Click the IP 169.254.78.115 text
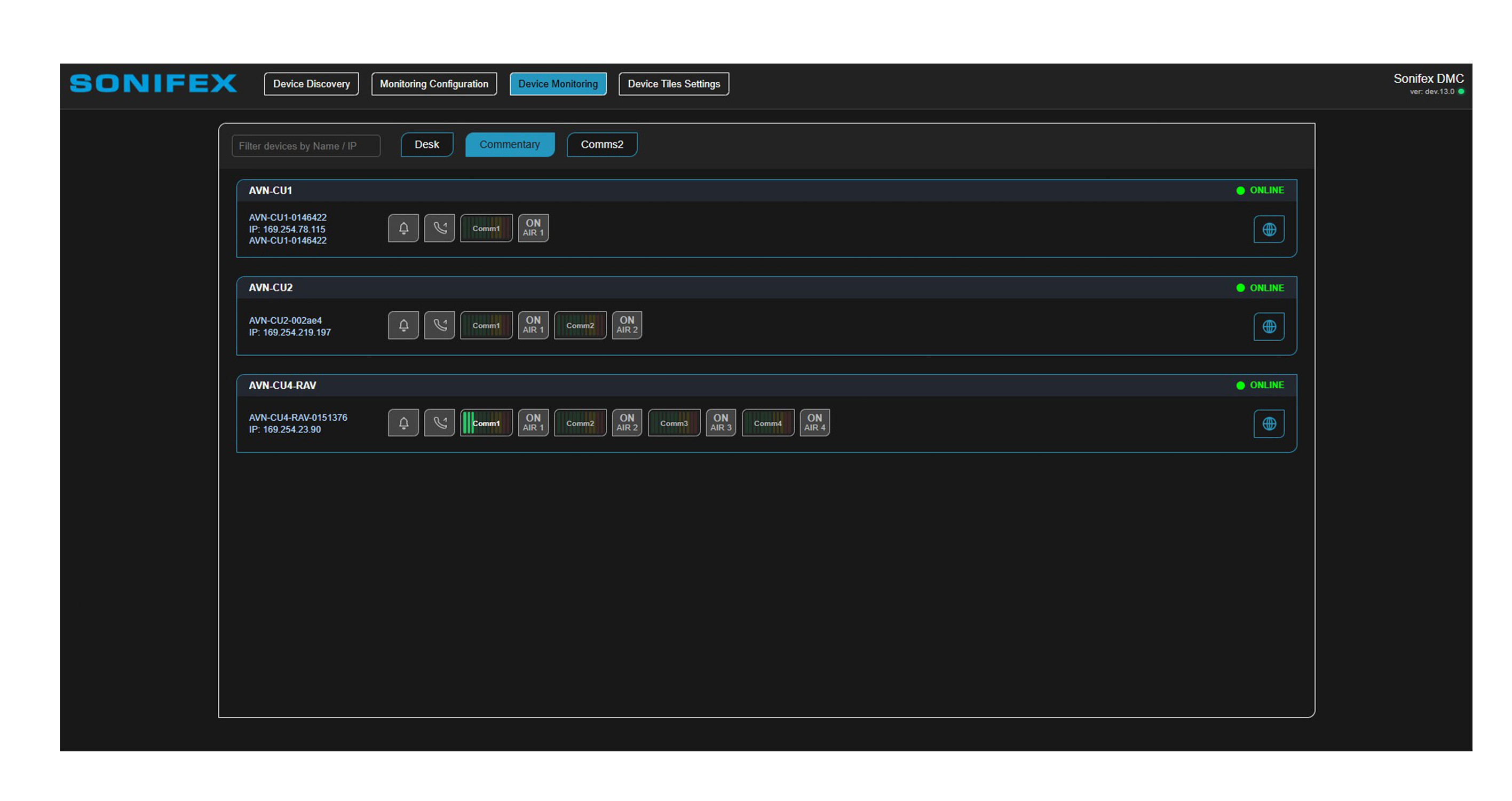This screenshot has height=801, width=1512. click(x=287, y=229)
